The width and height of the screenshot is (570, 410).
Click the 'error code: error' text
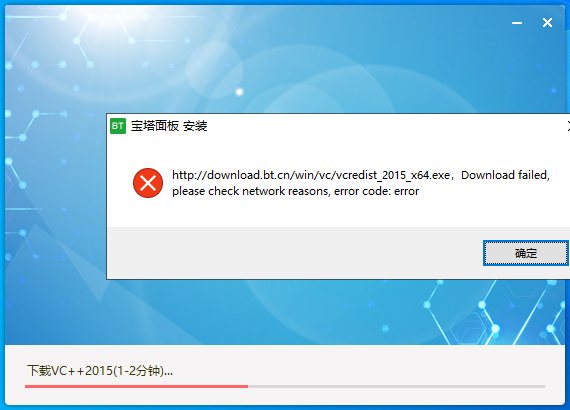point(376,191)
